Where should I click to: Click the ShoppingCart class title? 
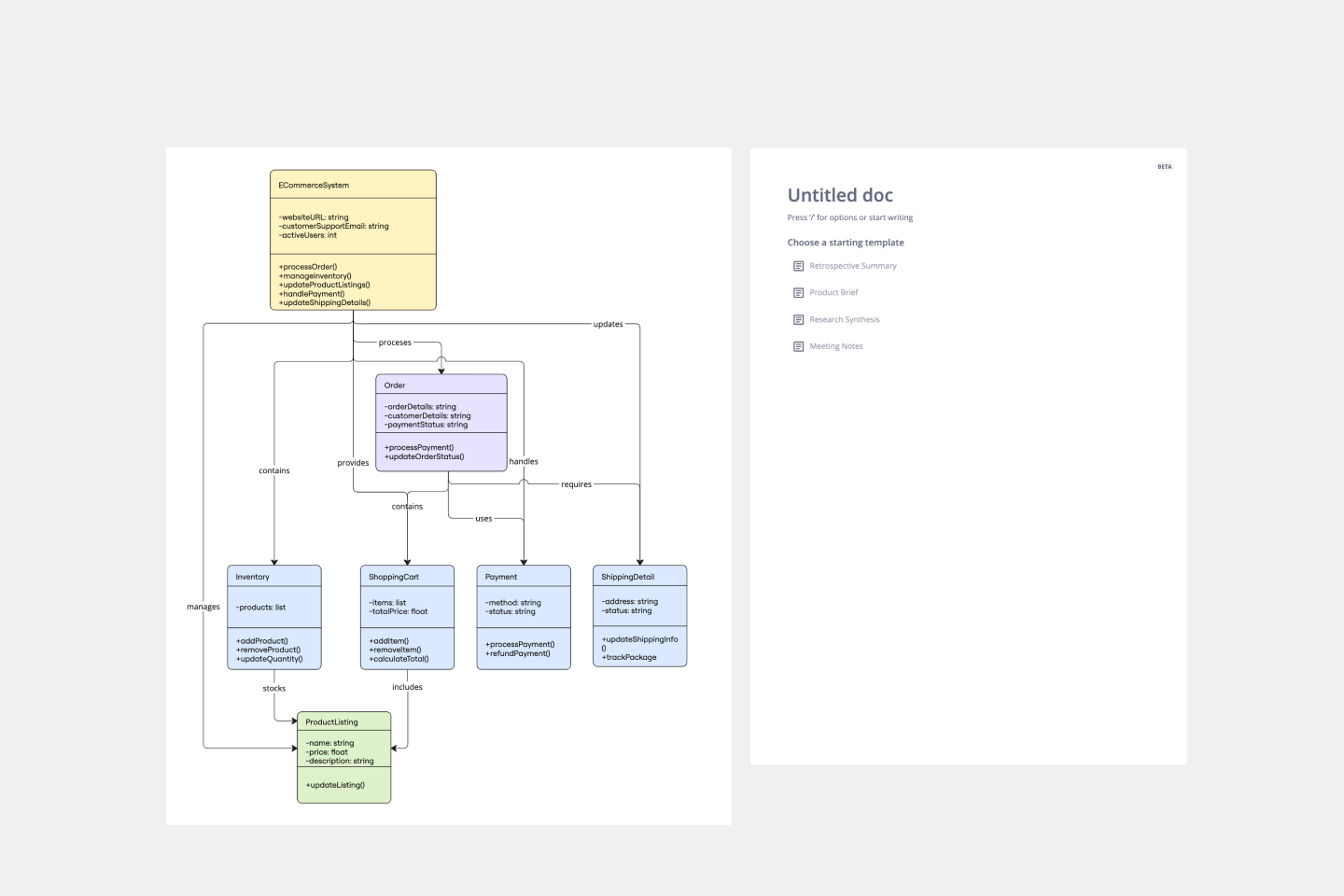tap(394, 577)
